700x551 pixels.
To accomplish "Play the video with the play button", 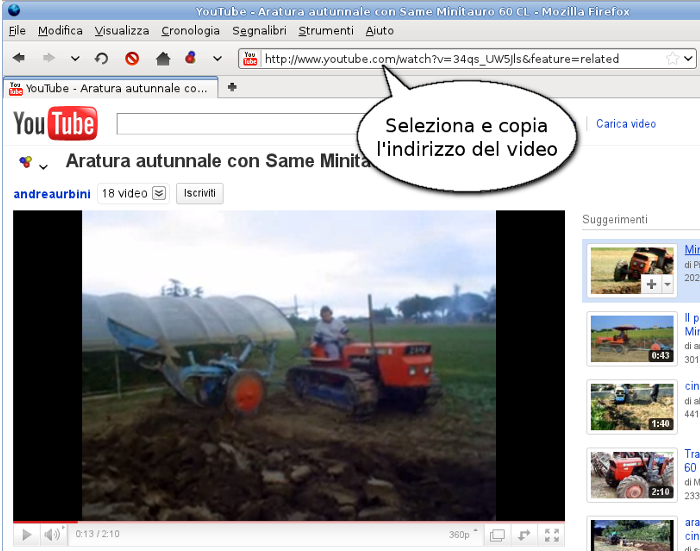I will pyautogui.click(x=27, y=535).
